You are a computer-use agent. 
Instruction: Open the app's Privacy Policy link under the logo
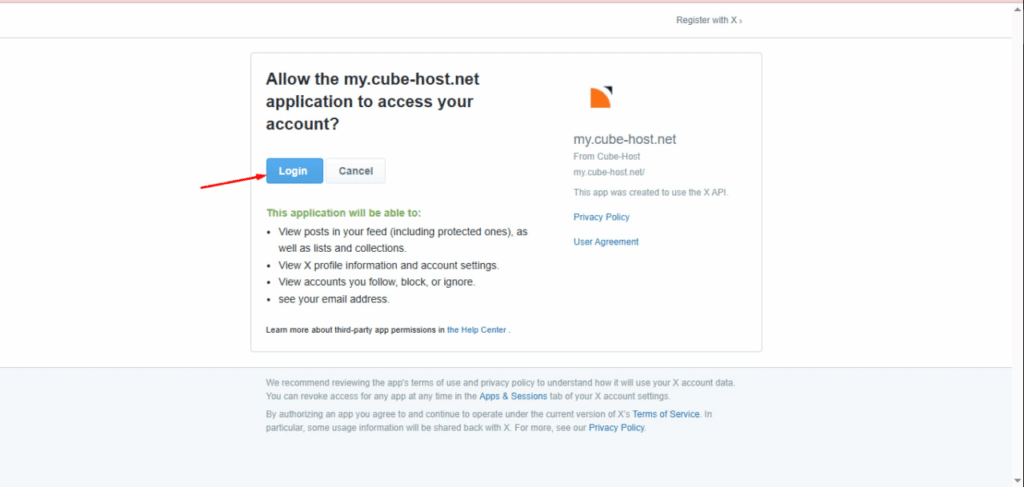(x=601, y=217)
